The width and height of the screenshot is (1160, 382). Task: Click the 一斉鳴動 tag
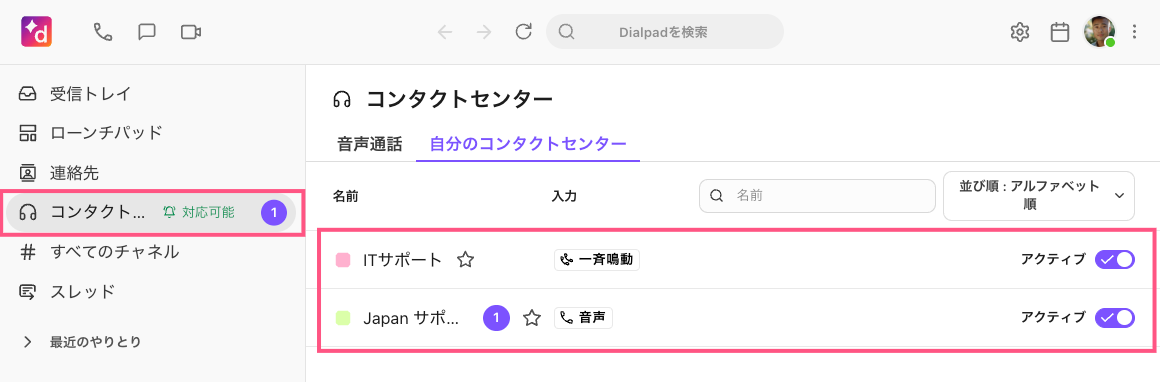click(596, 260)
